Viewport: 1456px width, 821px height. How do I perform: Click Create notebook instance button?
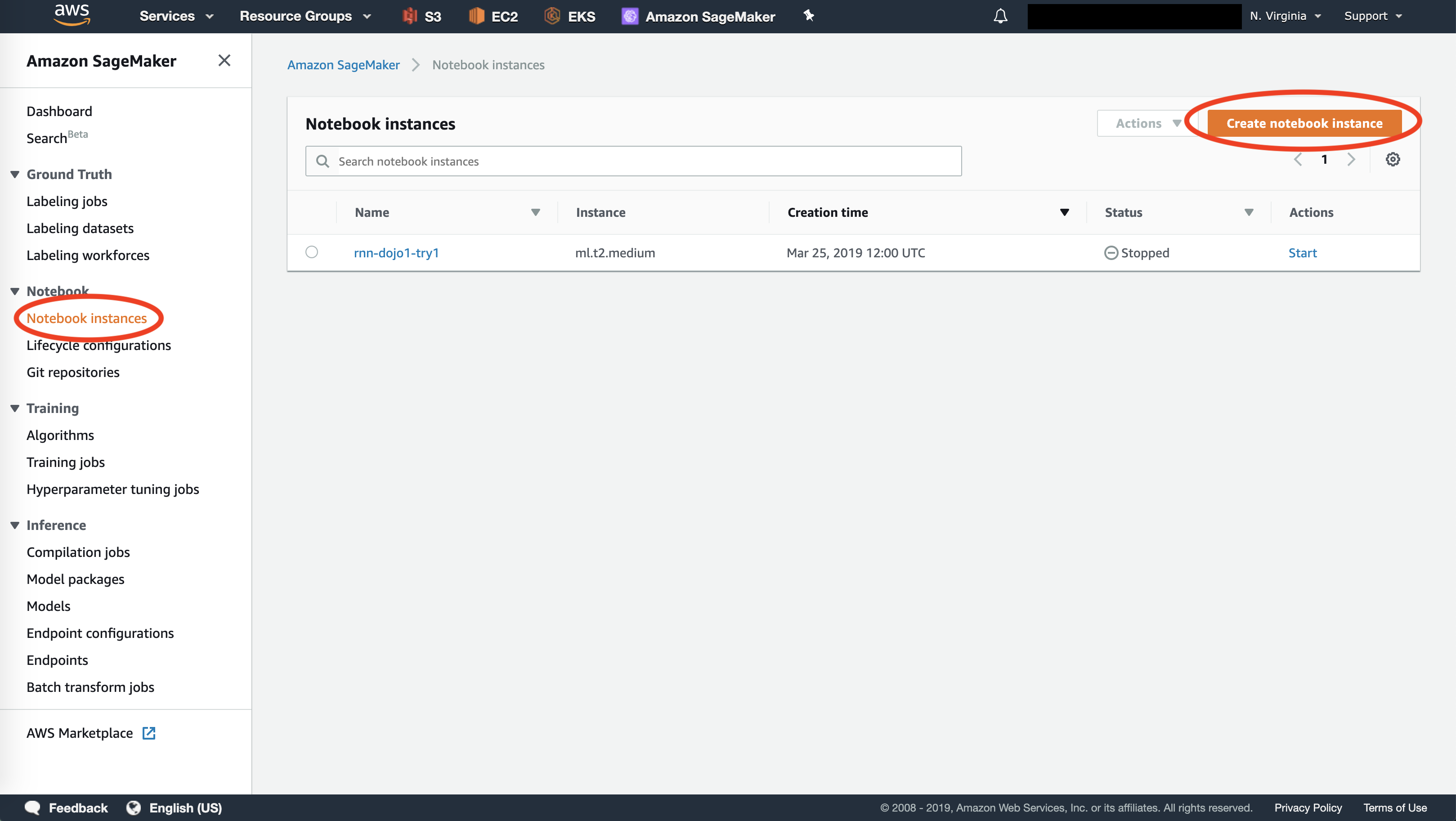tap(1304, 123)
